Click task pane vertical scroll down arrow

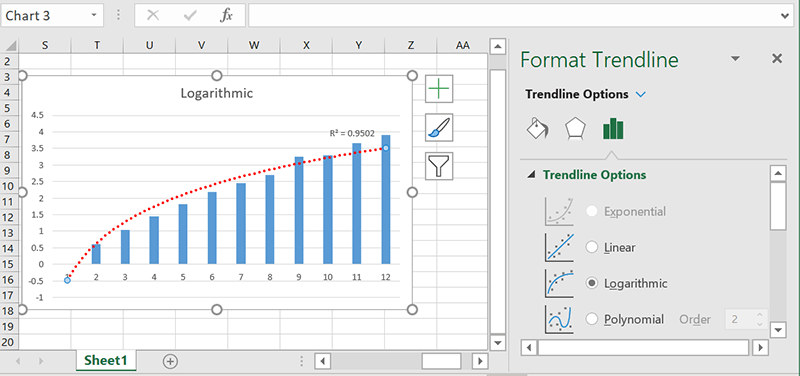(x=778, y=329)
